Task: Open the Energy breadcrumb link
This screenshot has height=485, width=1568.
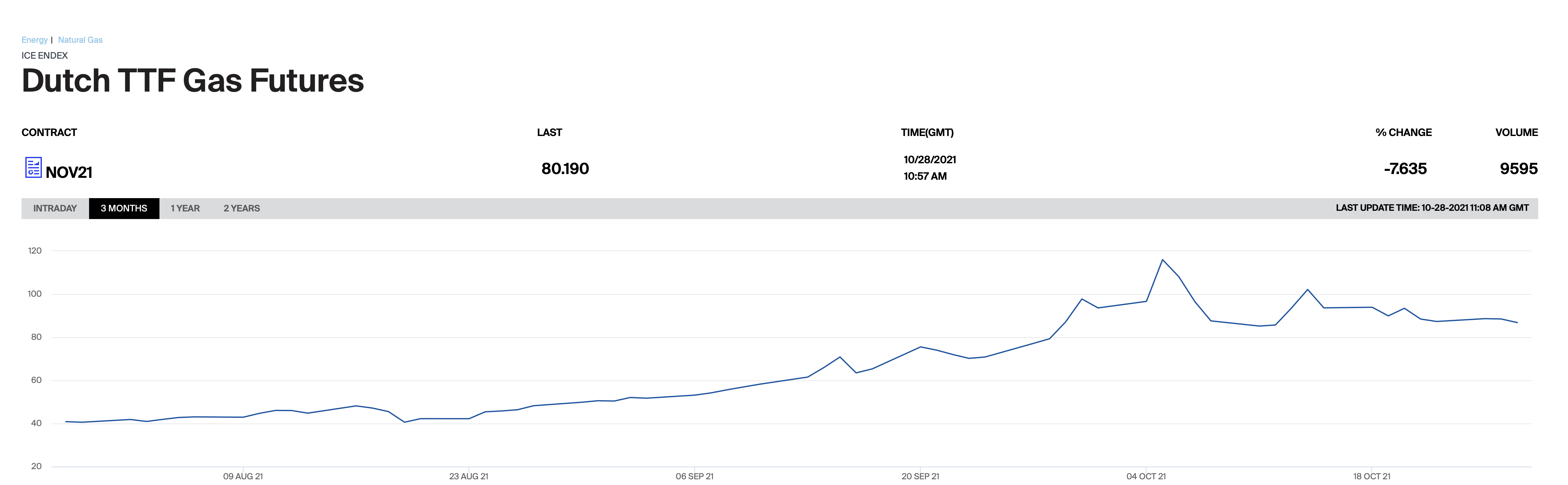Action: coord(34,40)
